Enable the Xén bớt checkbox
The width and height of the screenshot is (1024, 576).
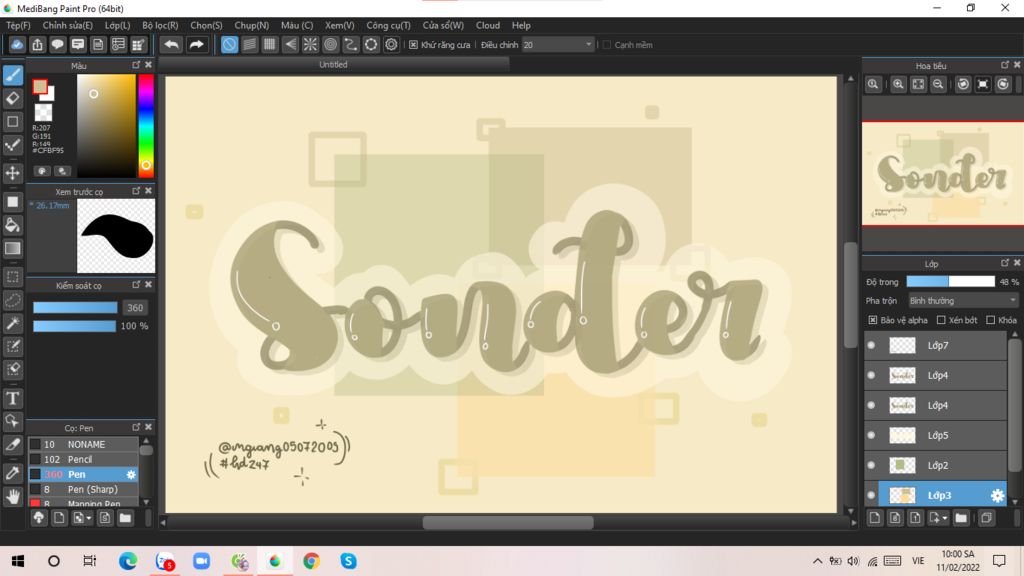click(941, 320)
